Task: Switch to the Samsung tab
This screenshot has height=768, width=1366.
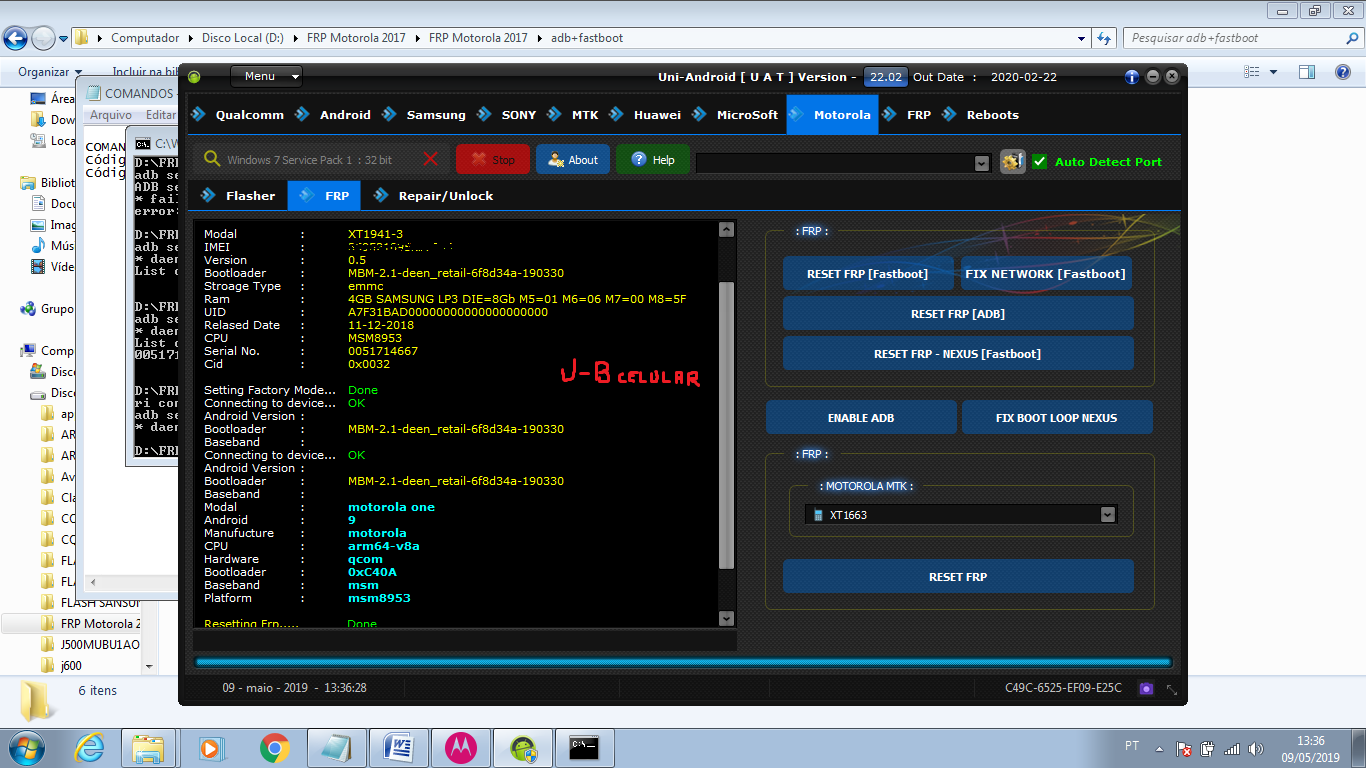Action: [x=435, y=115]
